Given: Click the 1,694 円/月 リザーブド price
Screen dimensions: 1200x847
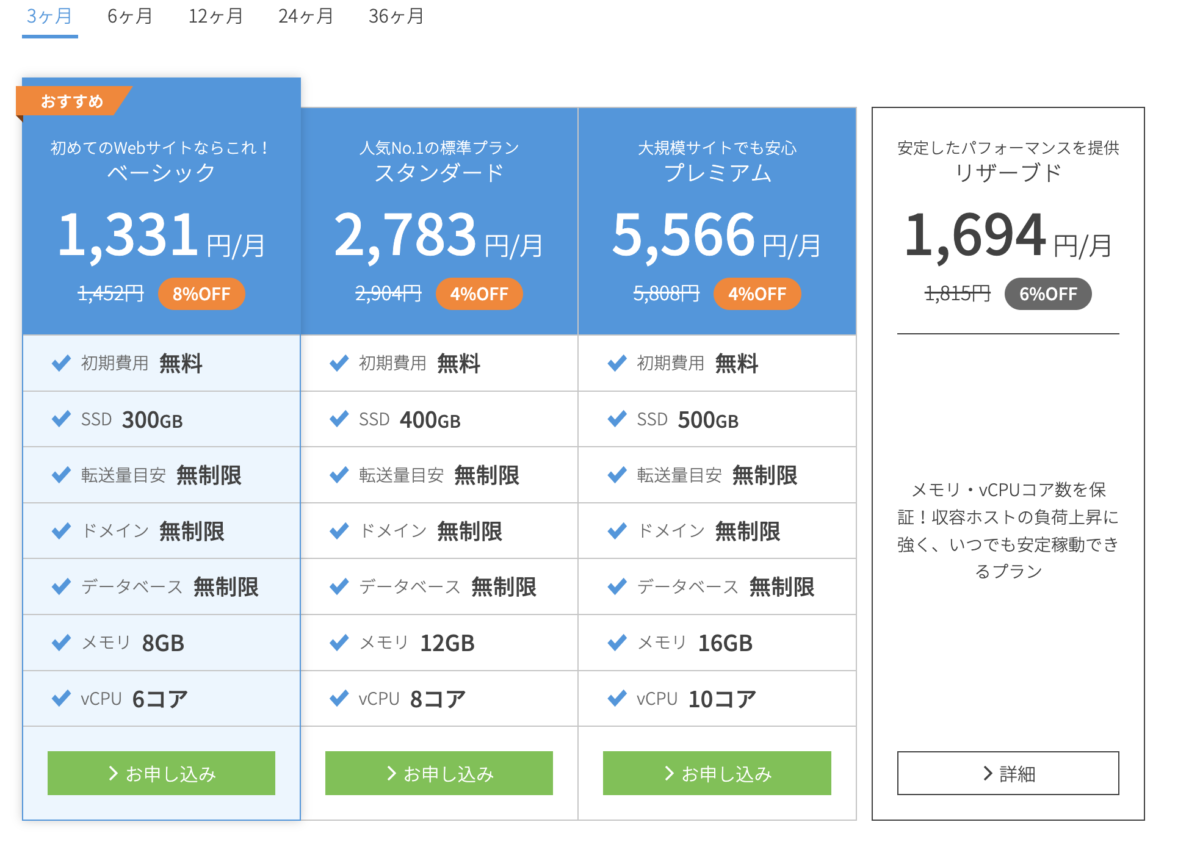Looking at the screenshot, I should point(1008,237).
